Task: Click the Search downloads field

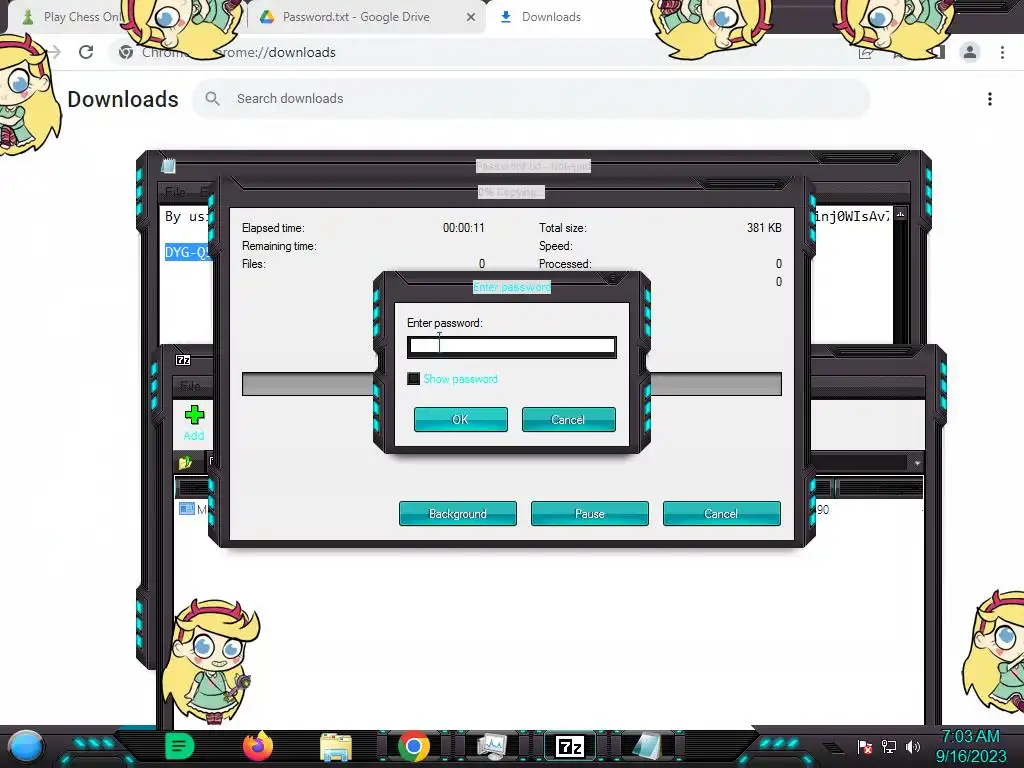Action: point(531,99)
